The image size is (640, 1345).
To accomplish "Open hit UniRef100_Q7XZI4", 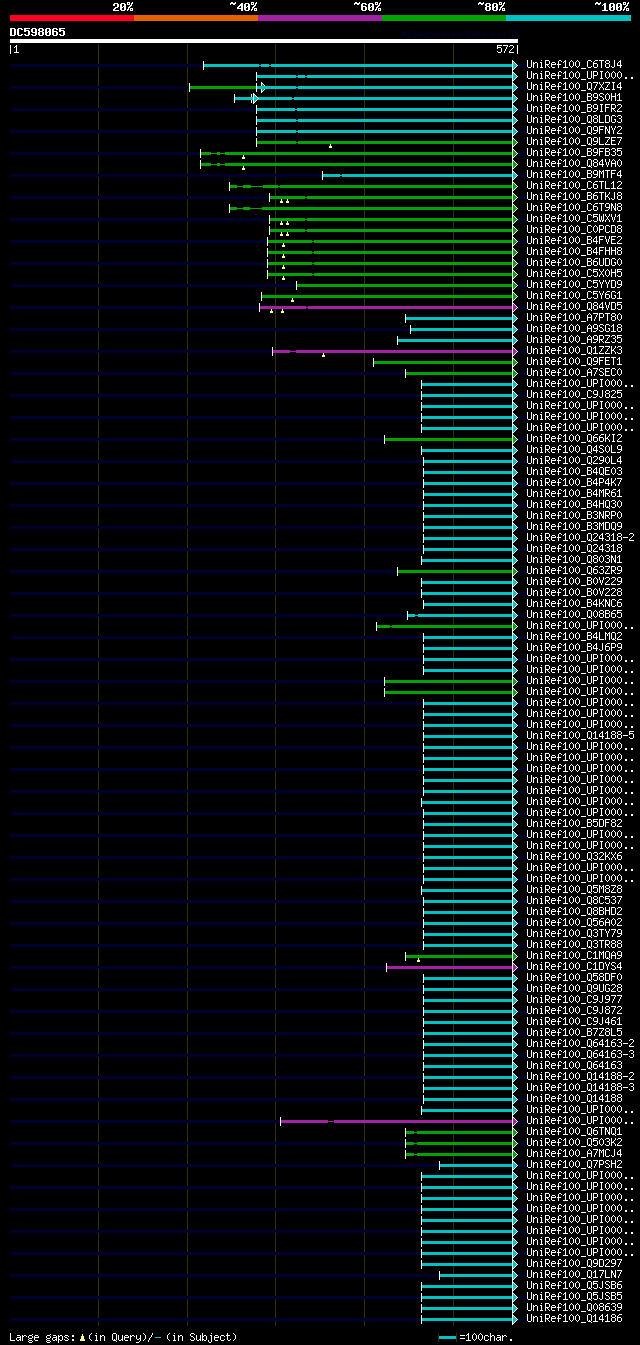I will [x=574, y=86].
